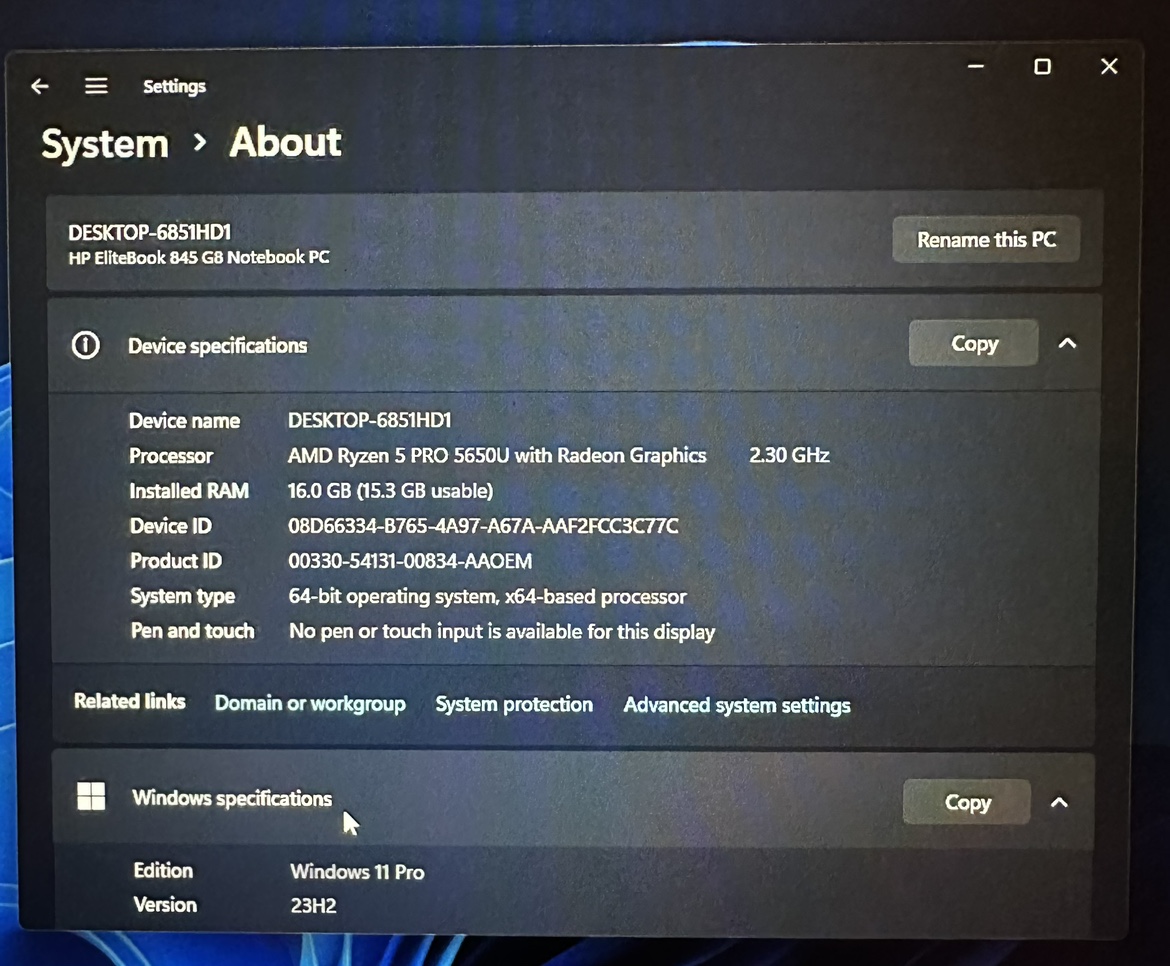Open System protection link

pyautogui.click(x=514, y=704)
